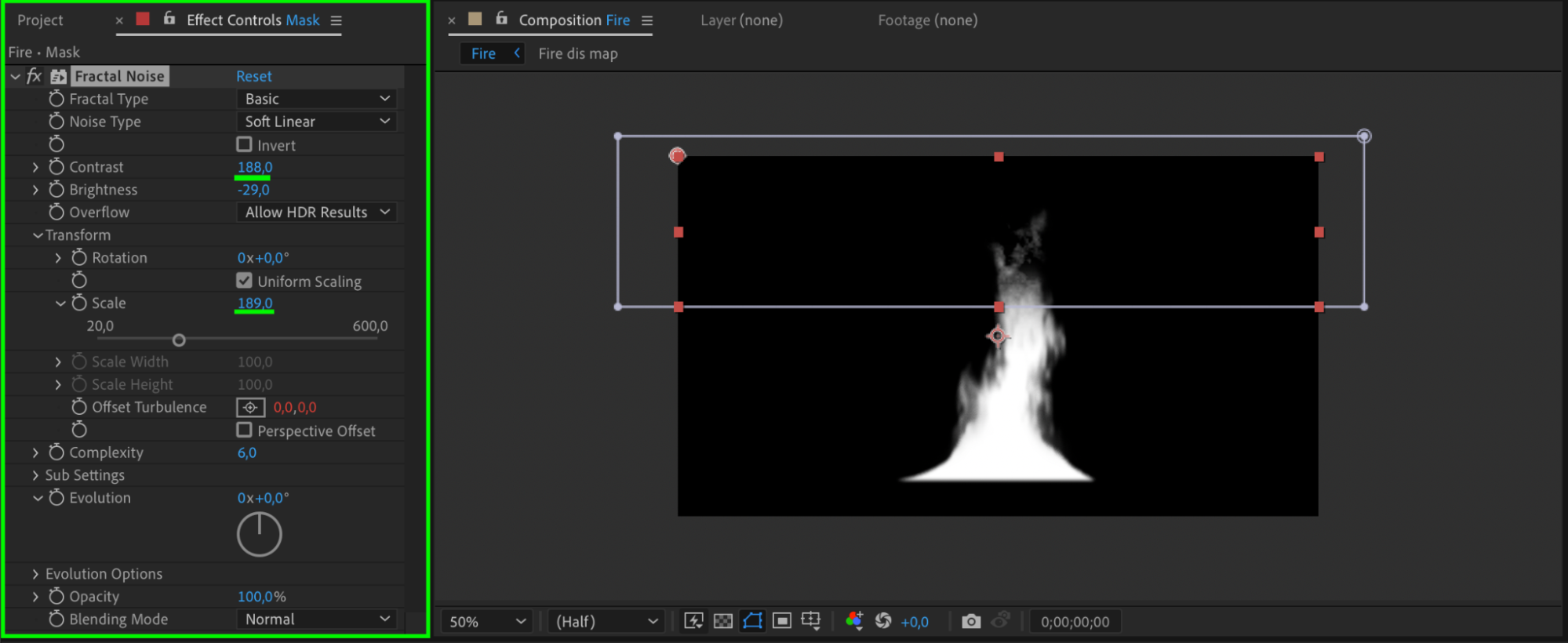Toggle mask and shape path visibility
The height and width of the screenshot is (643, 1568).
752,621
